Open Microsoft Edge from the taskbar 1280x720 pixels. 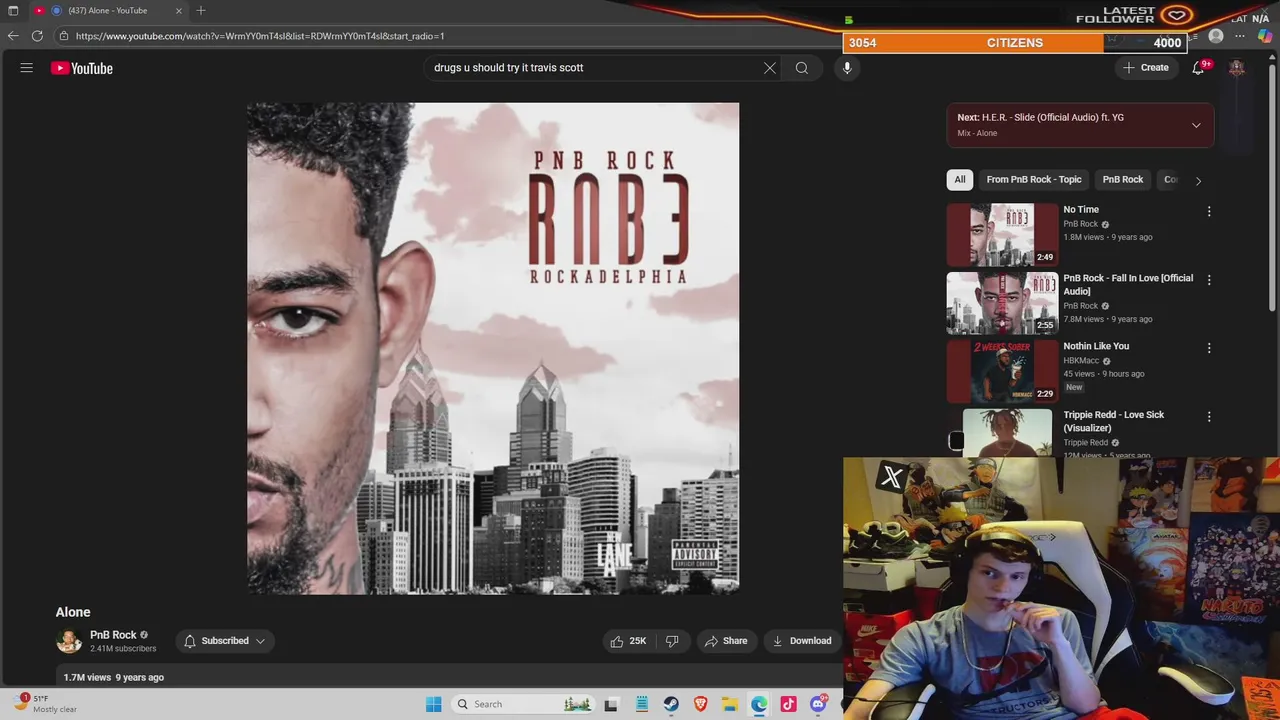point(759,704)
